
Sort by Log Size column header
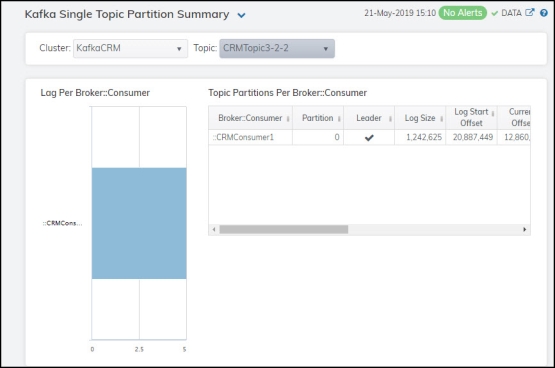click(x=420, y=118)
